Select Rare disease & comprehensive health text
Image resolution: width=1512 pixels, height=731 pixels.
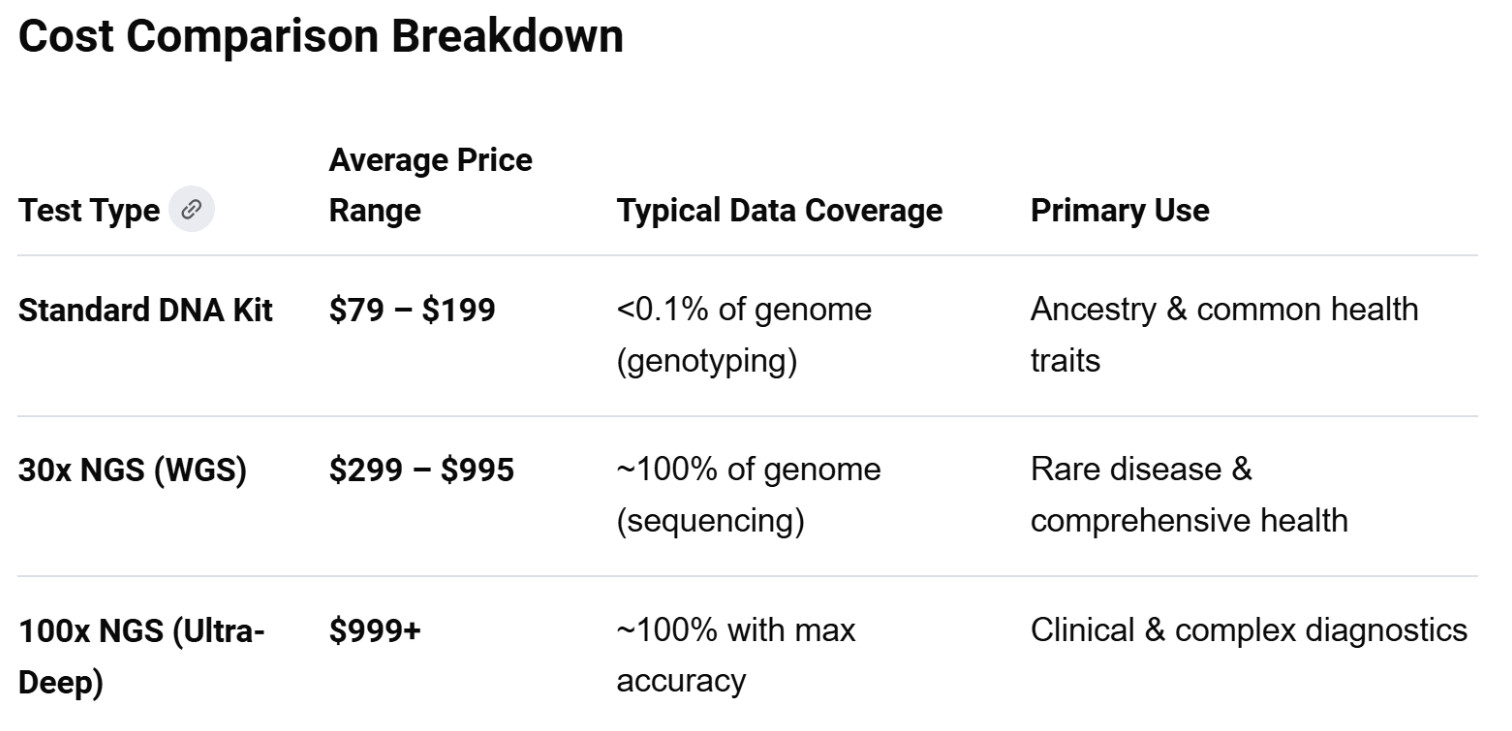click(x=1189, y=495)
